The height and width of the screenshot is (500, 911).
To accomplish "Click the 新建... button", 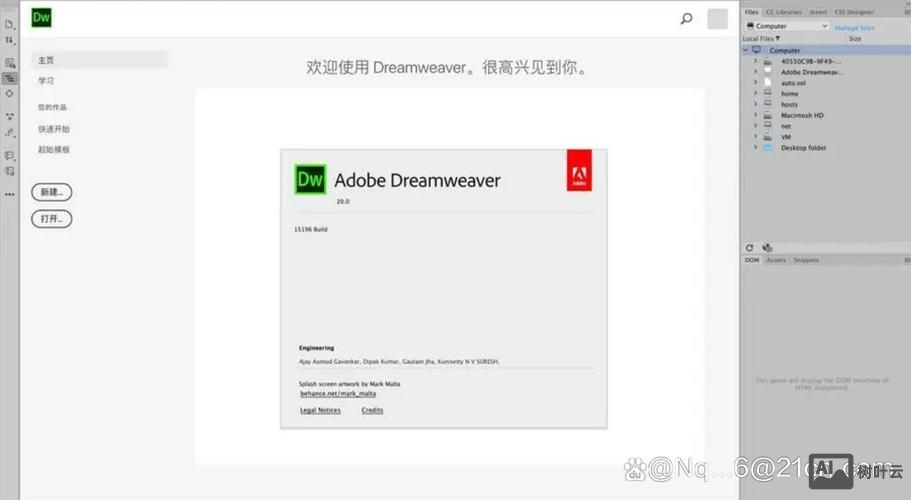I will [x=52, y=192].
